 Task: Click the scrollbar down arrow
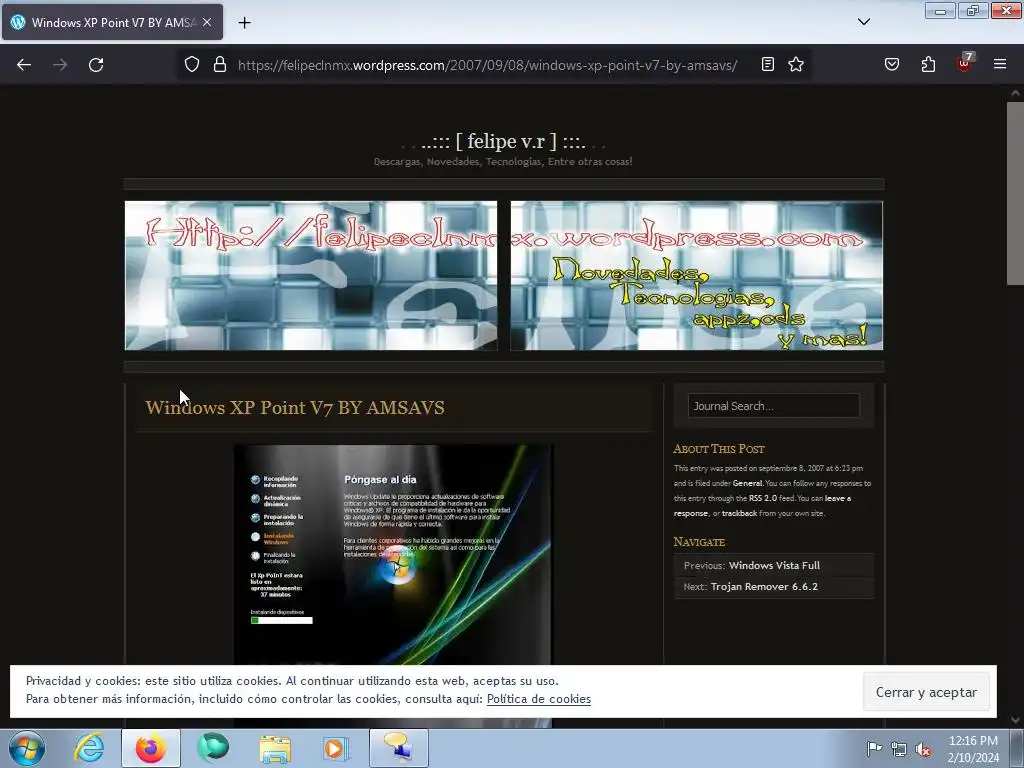(1015, 720)
